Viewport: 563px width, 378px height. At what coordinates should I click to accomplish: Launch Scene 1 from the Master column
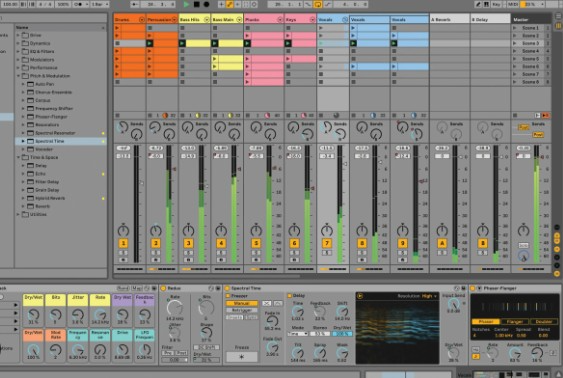[x=515, y=28]
